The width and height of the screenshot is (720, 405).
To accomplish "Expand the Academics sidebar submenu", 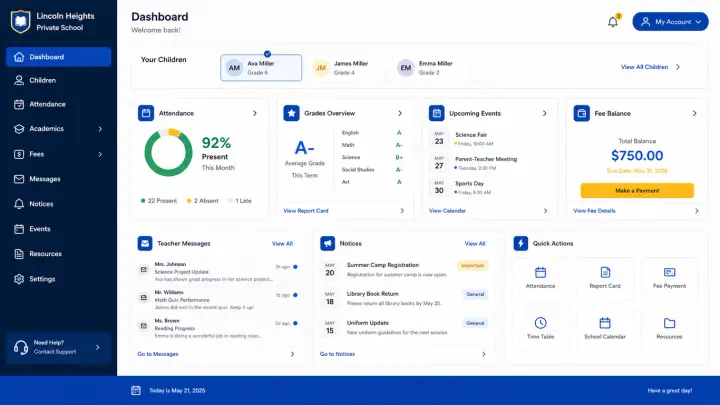I will (x=100, y=129).
